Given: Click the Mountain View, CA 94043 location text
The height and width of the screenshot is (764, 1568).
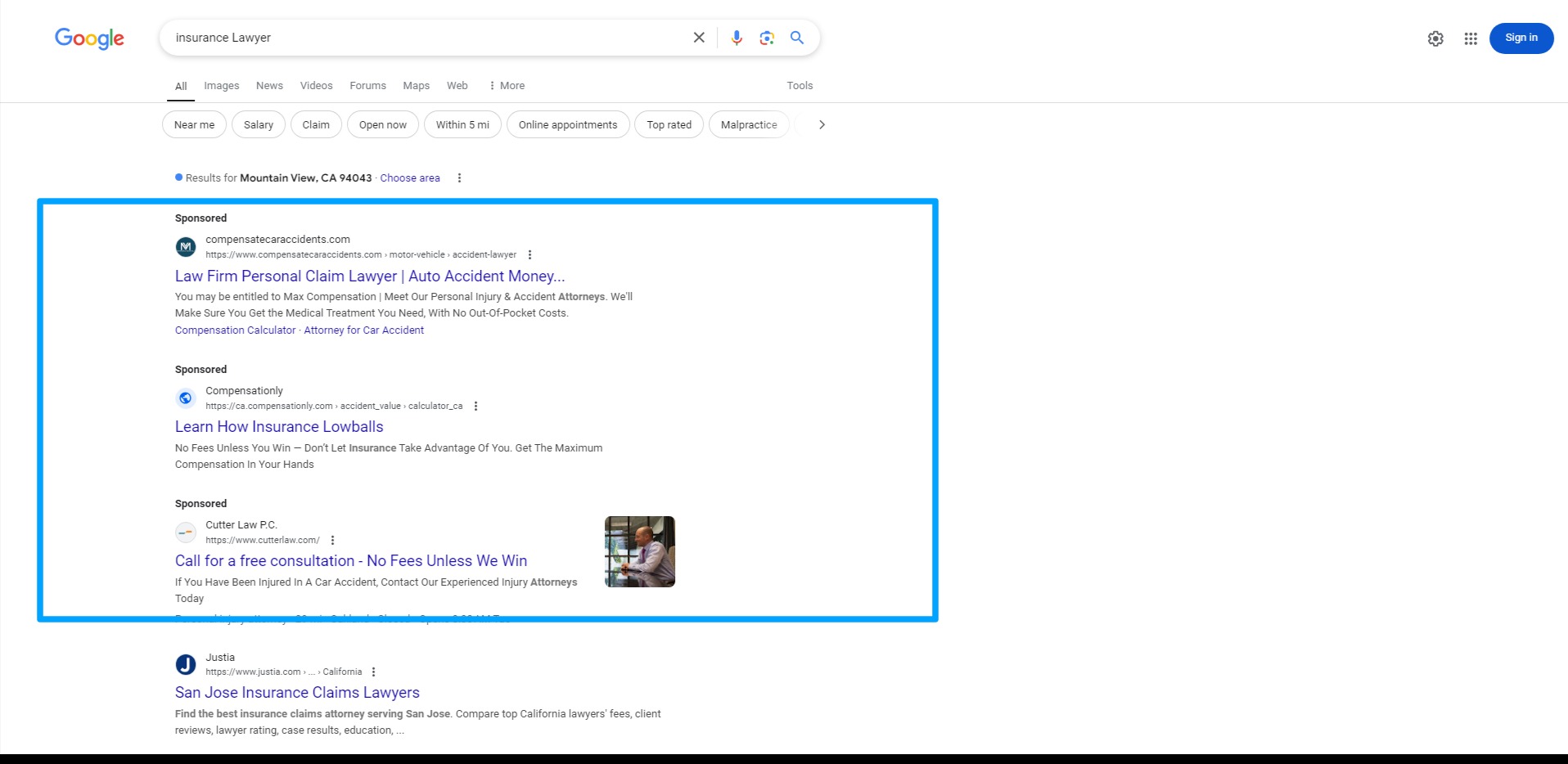Looking at the screenshot, I should (x=305, y=178).
